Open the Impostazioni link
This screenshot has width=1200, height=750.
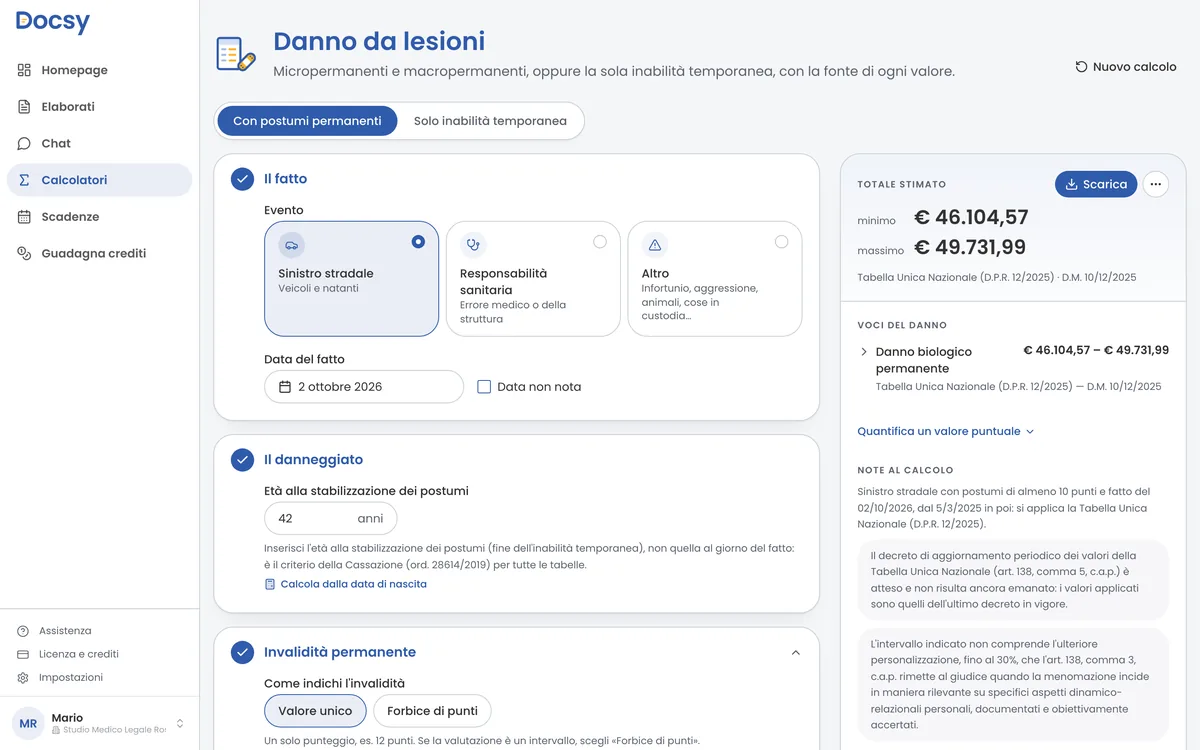[71, 677]
